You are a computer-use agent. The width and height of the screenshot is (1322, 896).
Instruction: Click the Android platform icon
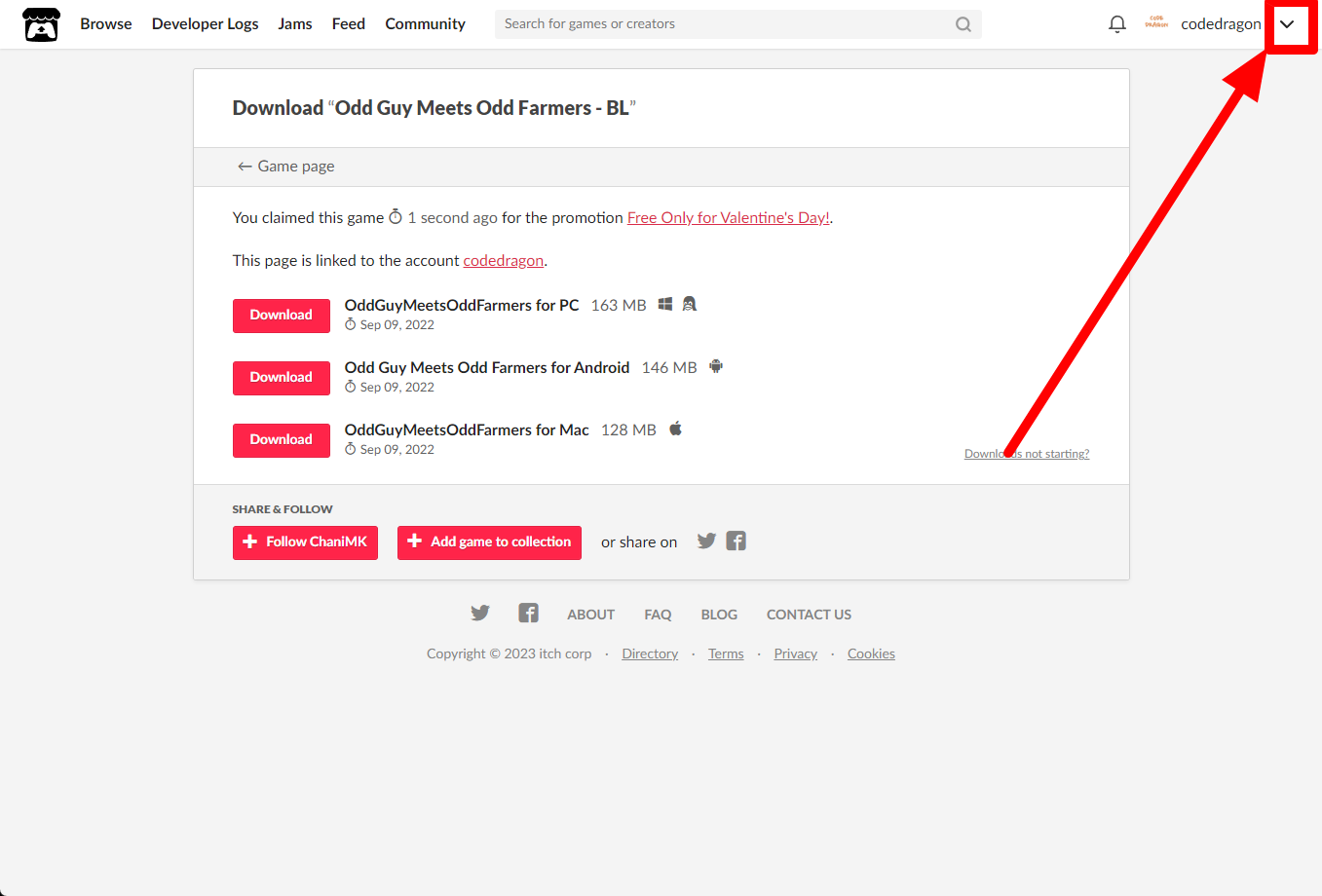click(716, 366)
